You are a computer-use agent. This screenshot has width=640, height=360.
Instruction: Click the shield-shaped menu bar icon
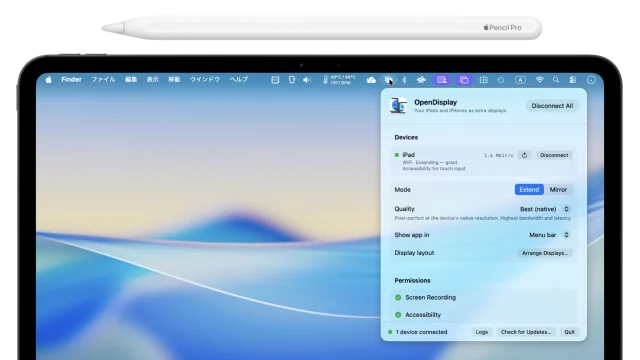tap(292, 80)
